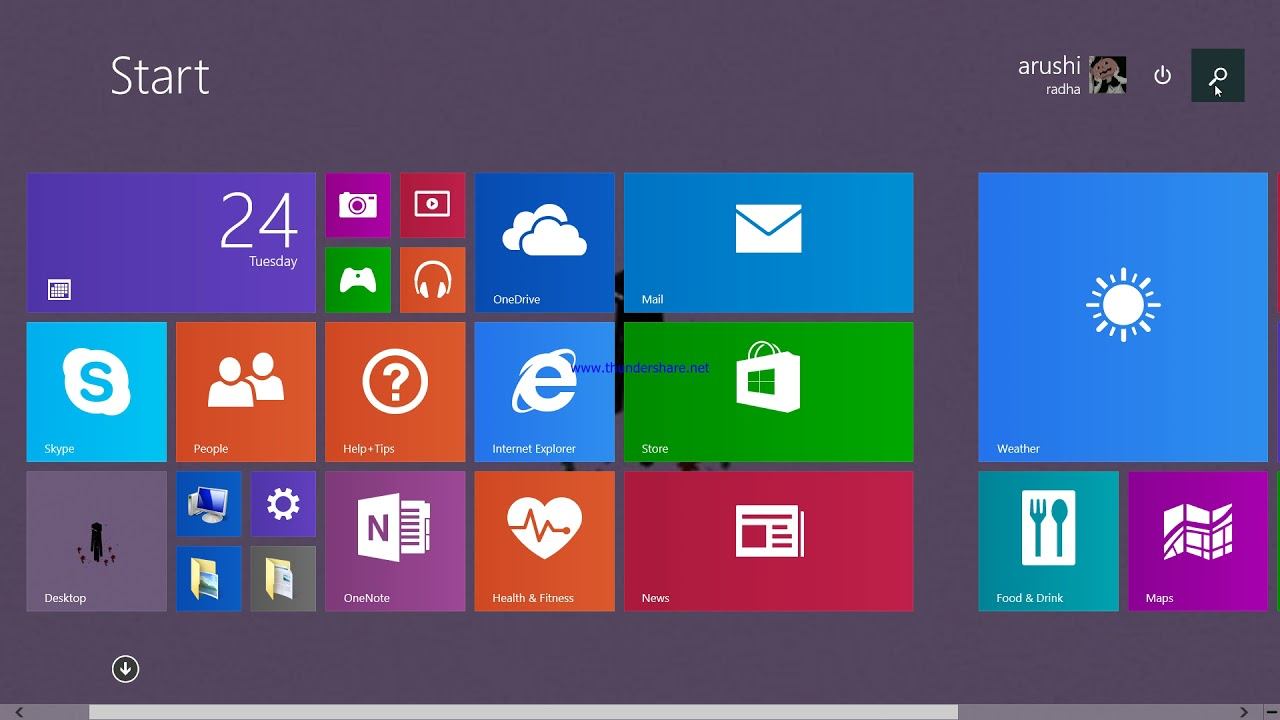Viewport: 1280px width, 720px height.
Task: Open the Xbox Games tile
Action: (358, 280)
